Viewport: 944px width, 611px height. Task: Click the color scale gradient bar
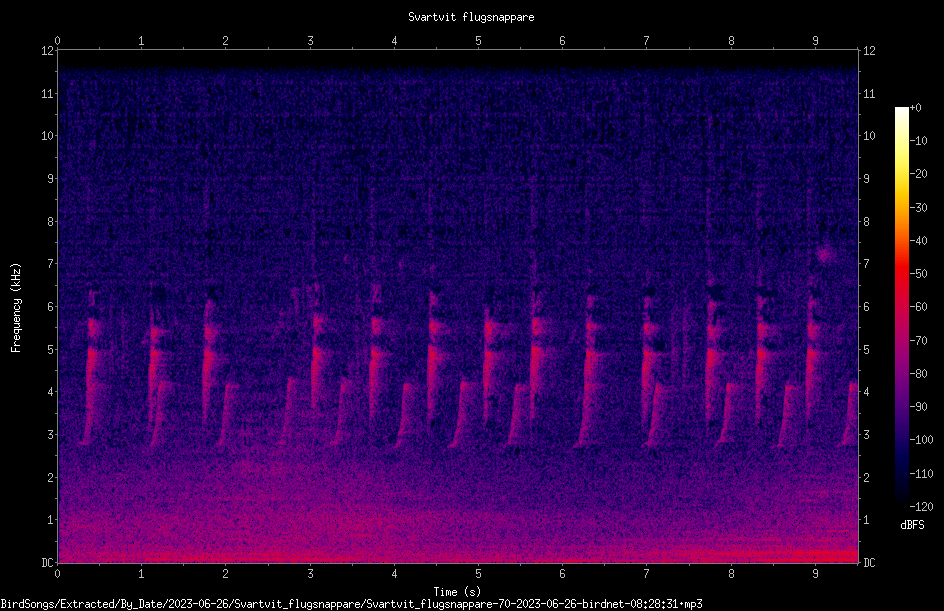coord(901,307)
